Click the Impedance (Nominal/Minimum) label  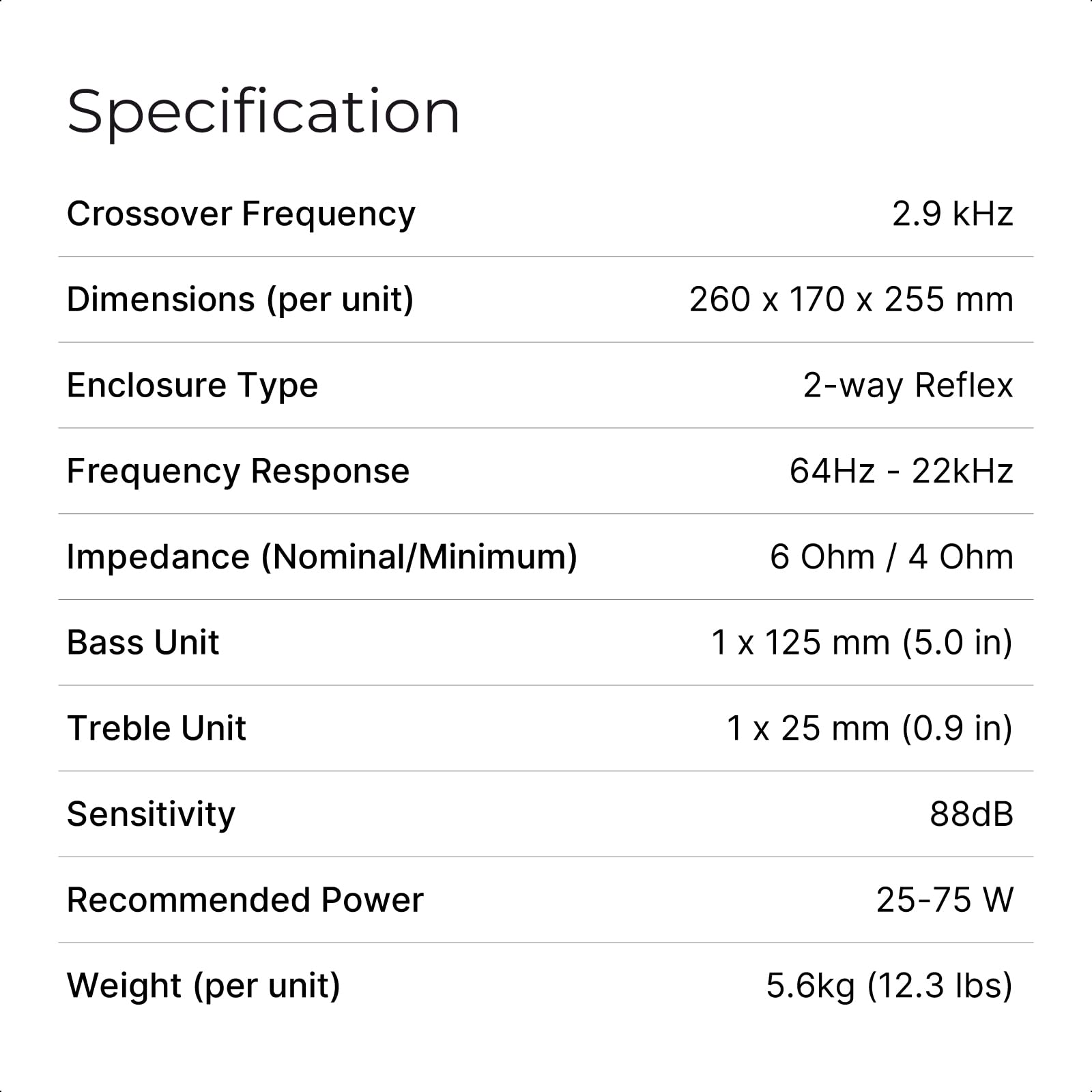pyautogui.click(x=321, y=557)
